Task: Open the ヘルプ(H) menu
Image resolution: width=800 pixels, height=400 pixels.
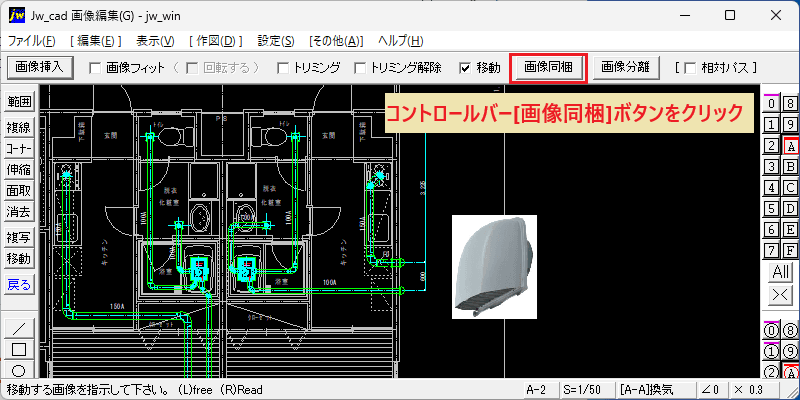Action: (401, 41)
